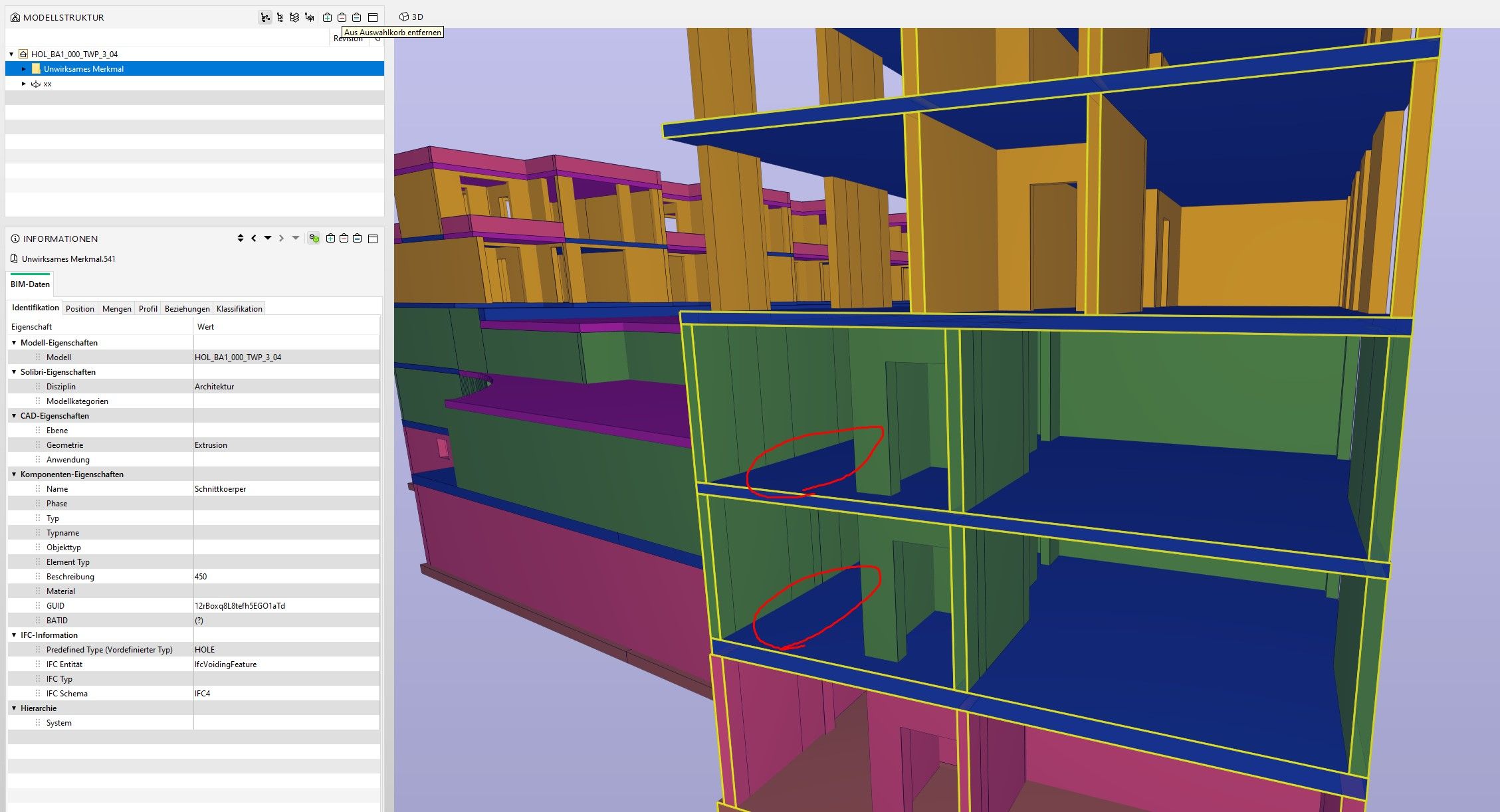Viewport: 1500px width, 812px height.
Task: Collapse IFC-Information group
Action: click(14, 635)
